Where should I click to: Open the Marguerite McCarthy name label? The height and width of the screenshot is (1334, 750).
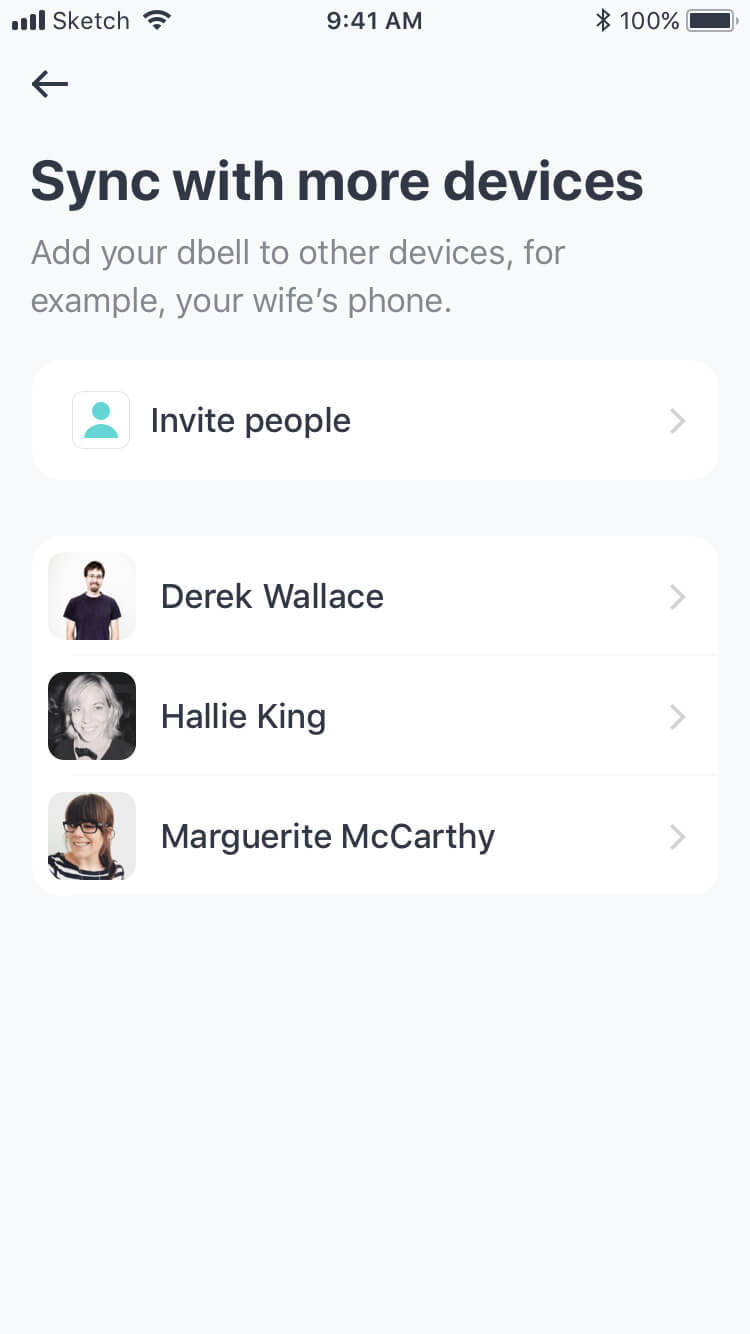pos(328,837)
